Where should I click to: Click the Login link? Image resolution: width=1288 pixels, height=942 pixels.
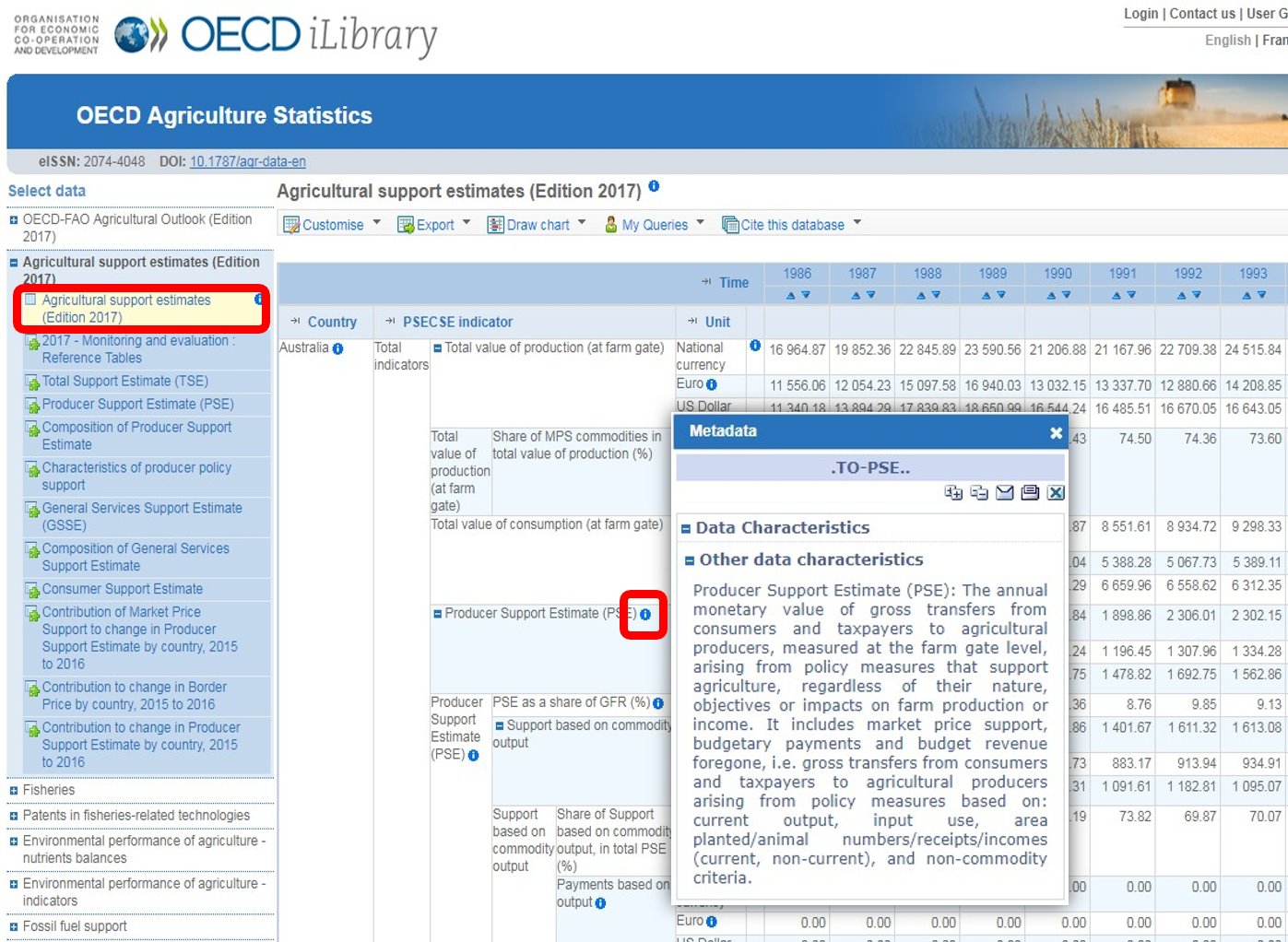tap(1140, 14)
